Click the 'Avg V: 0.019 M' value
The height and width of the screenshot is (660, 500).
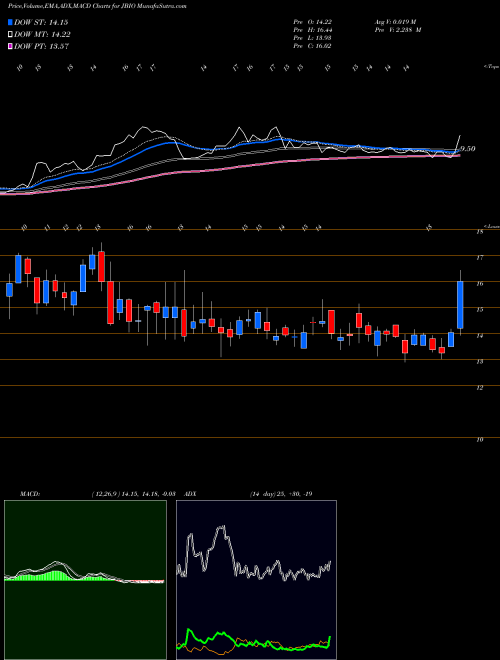click(396, 22)
